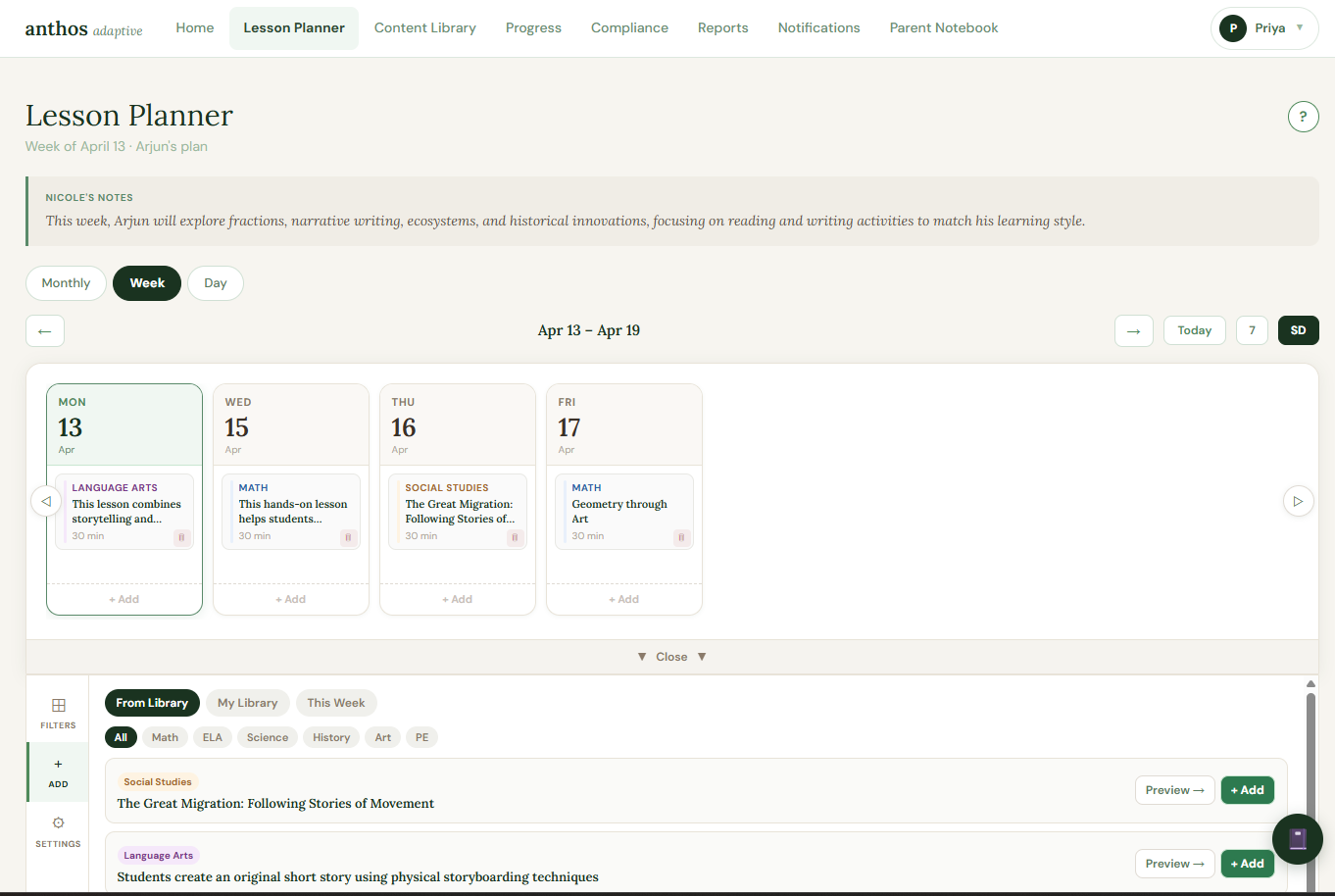
Task: Go to the next week with the arrow
Action: point(1134,330)
